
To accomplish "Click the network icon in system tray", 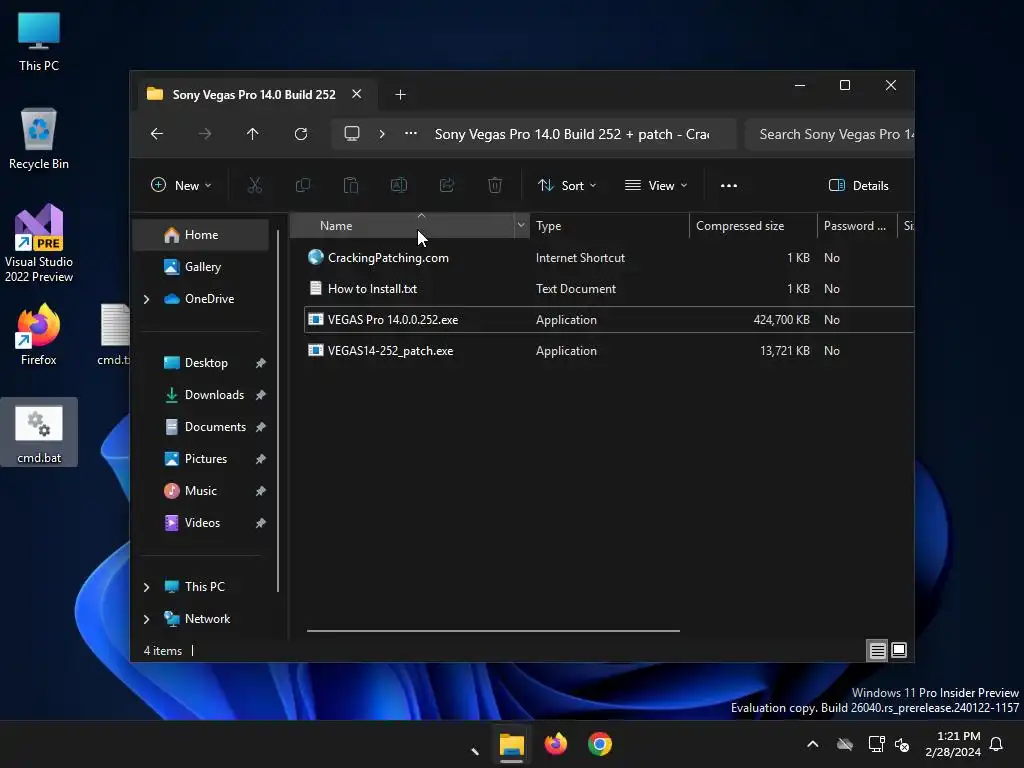I will [876, 744].
